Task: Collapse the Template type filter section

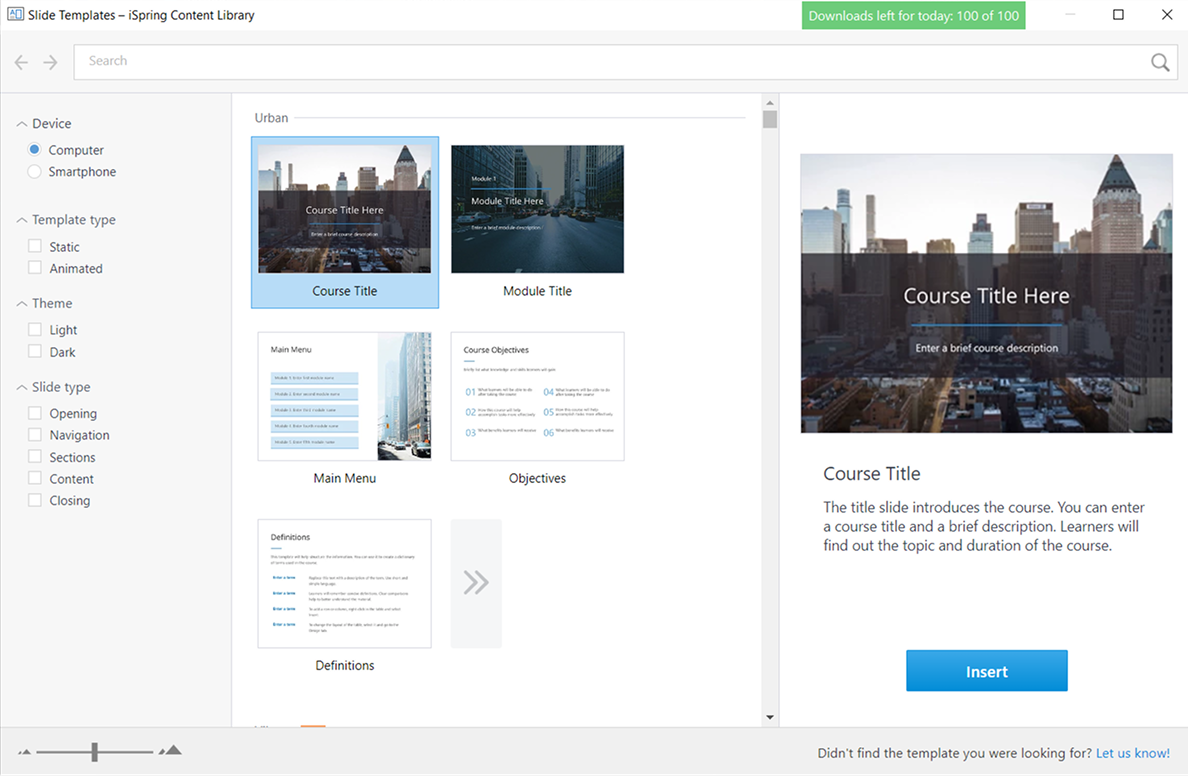Action: point(22,220)
